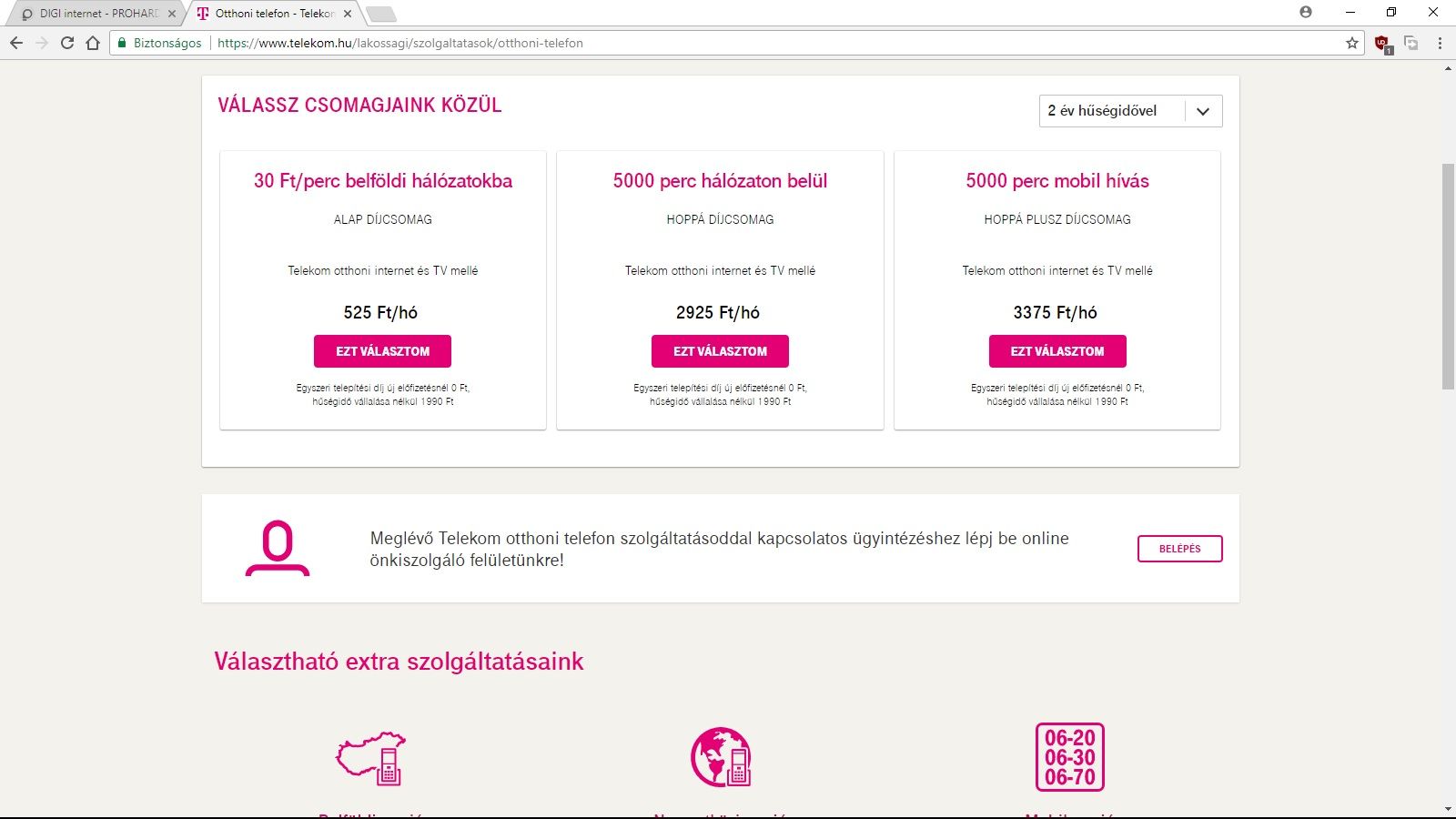Close the Otthoni telefon Telekom tab

348,14
